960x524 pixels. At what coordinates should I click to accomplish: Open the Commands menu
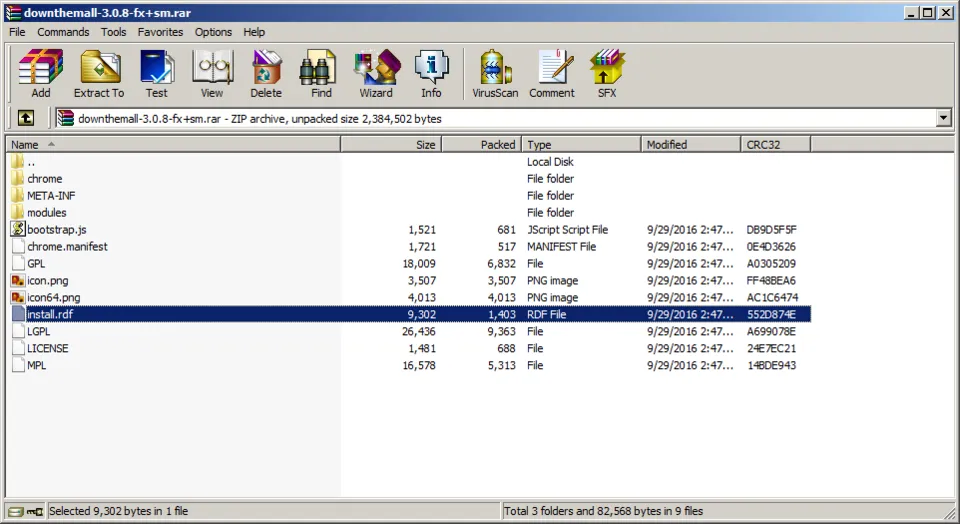(x=63, y=32)
